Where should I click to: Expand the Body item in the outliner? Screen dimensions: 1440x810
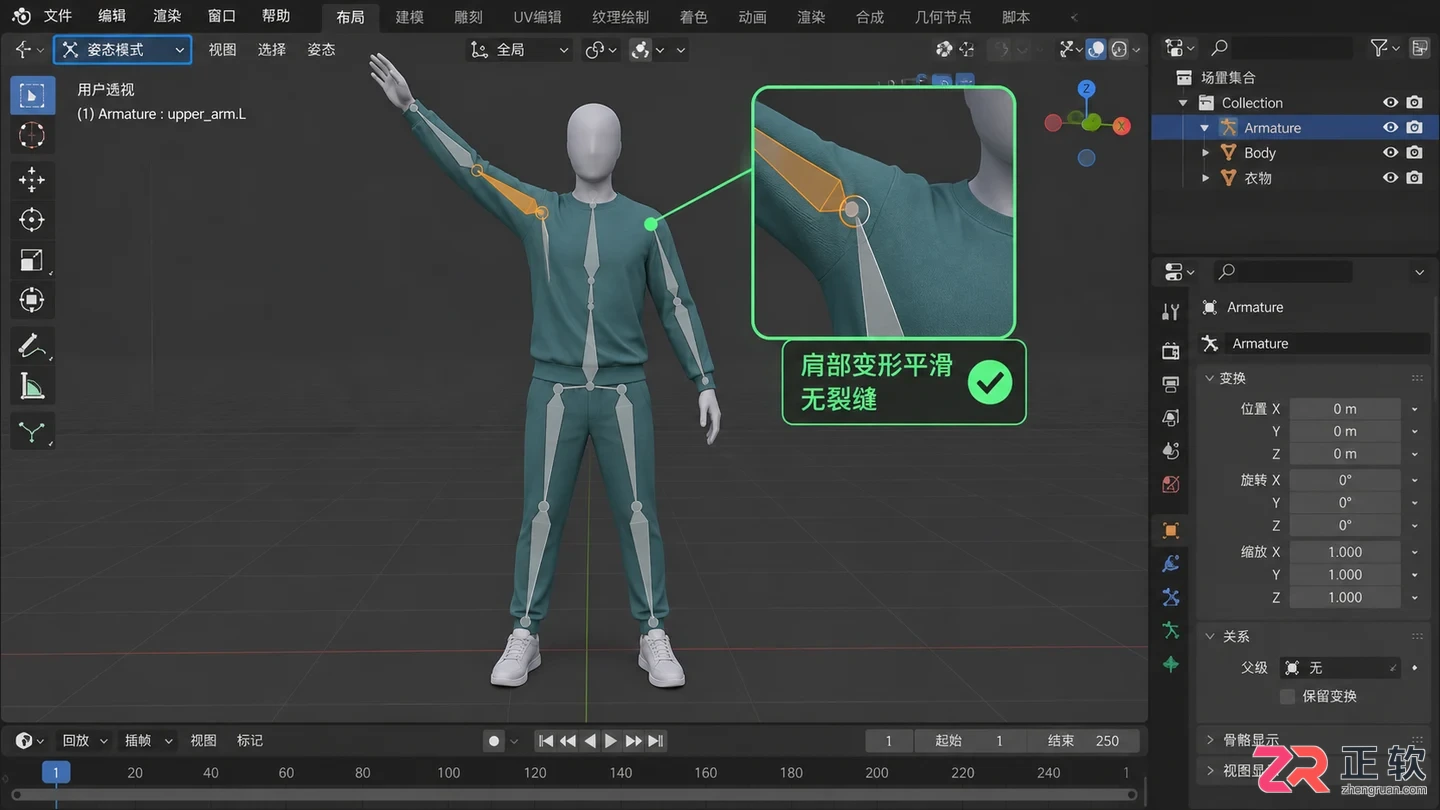[x=1205, y=153]
